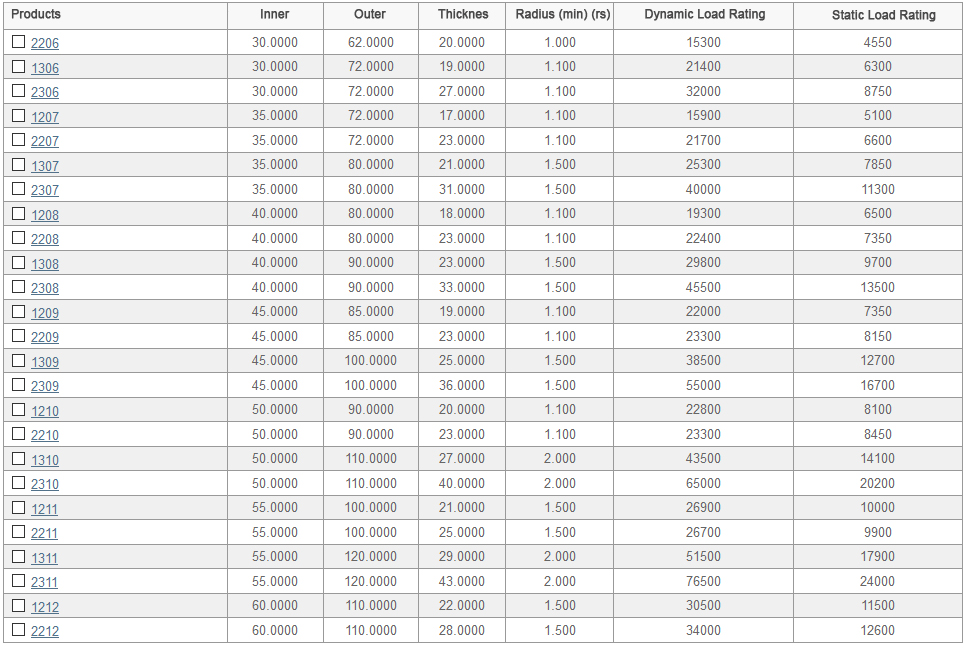Viewport: 966px width, 659px height.
Task: Click the Static Load Rating header
Action: tap(883, 15)
